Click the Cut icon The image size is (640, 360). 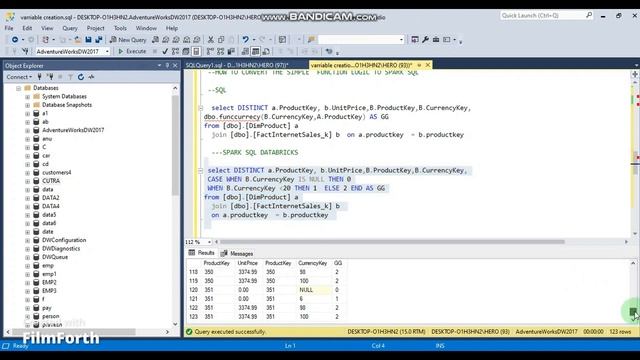(211, 40)
